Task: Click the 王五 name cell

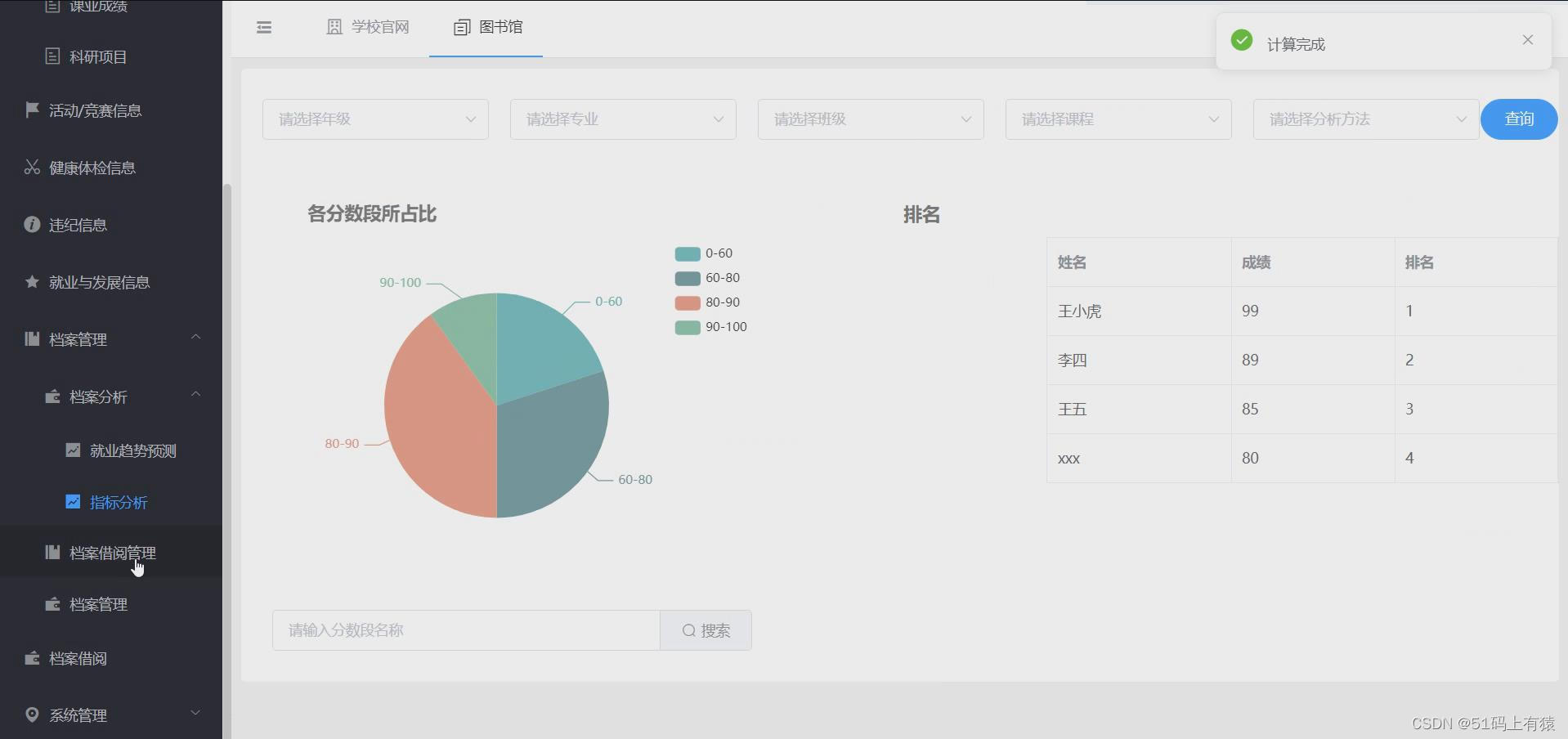Action: point(1139,409)
